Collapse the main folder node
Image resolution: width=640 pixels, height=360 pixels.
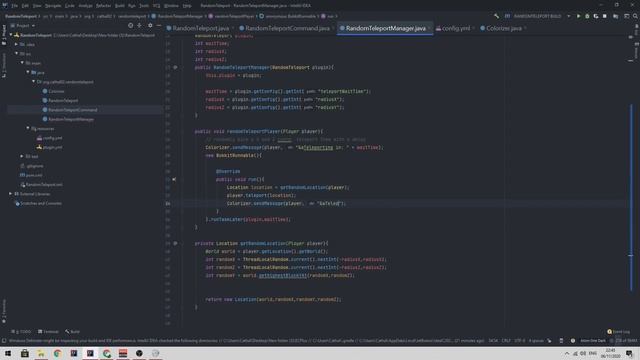[22, 63]
